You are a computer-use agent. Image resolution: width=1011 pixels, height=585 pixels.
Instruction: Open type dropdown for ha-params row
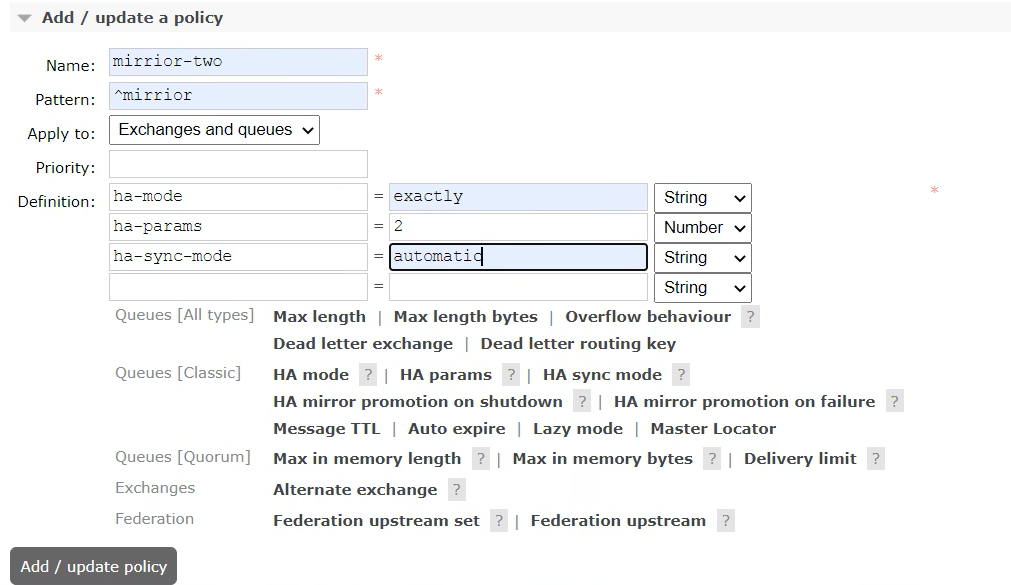(702, 228)
